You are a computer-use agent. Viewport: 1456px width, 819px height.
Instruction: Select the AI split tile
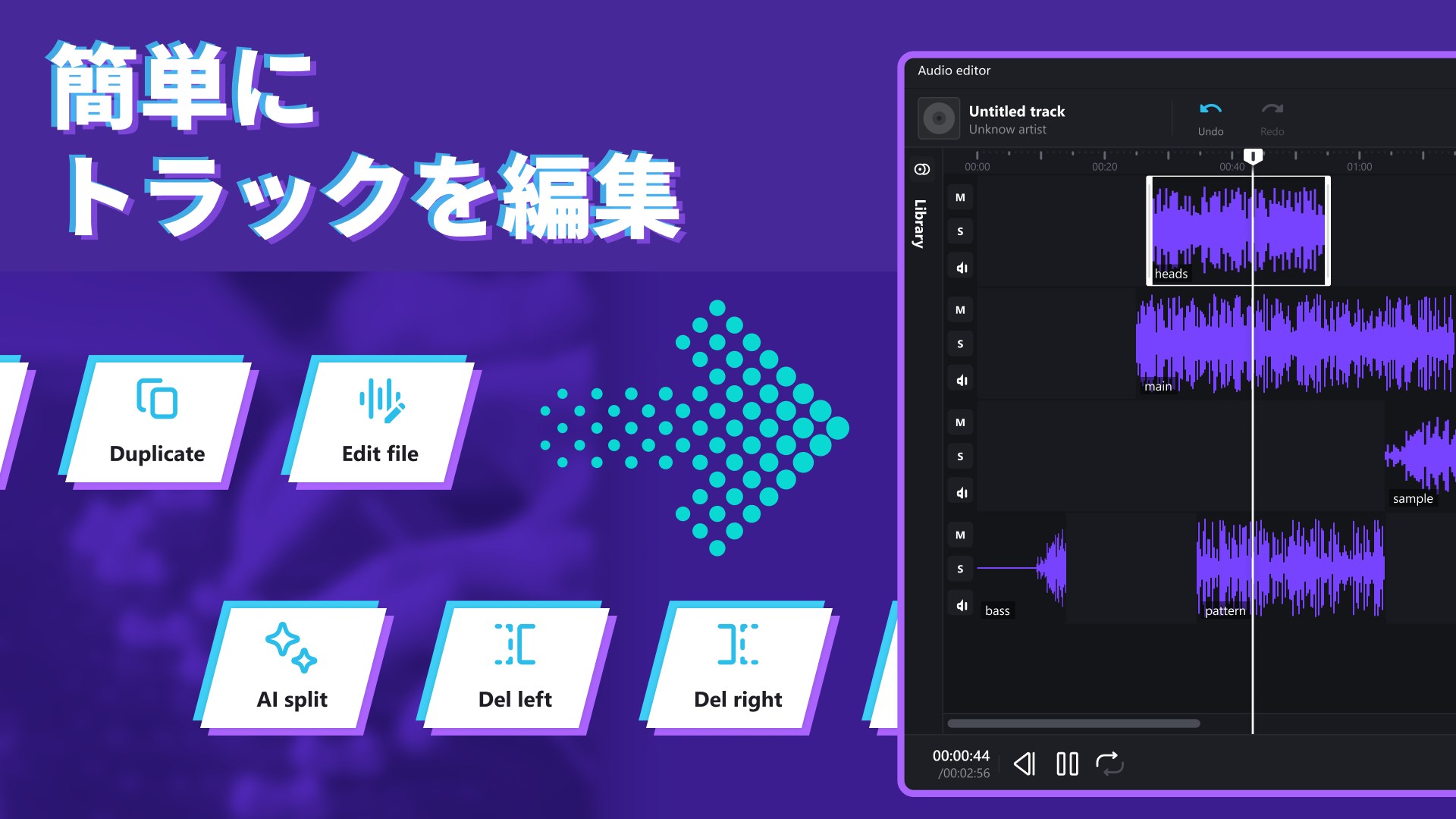point(293,667)
